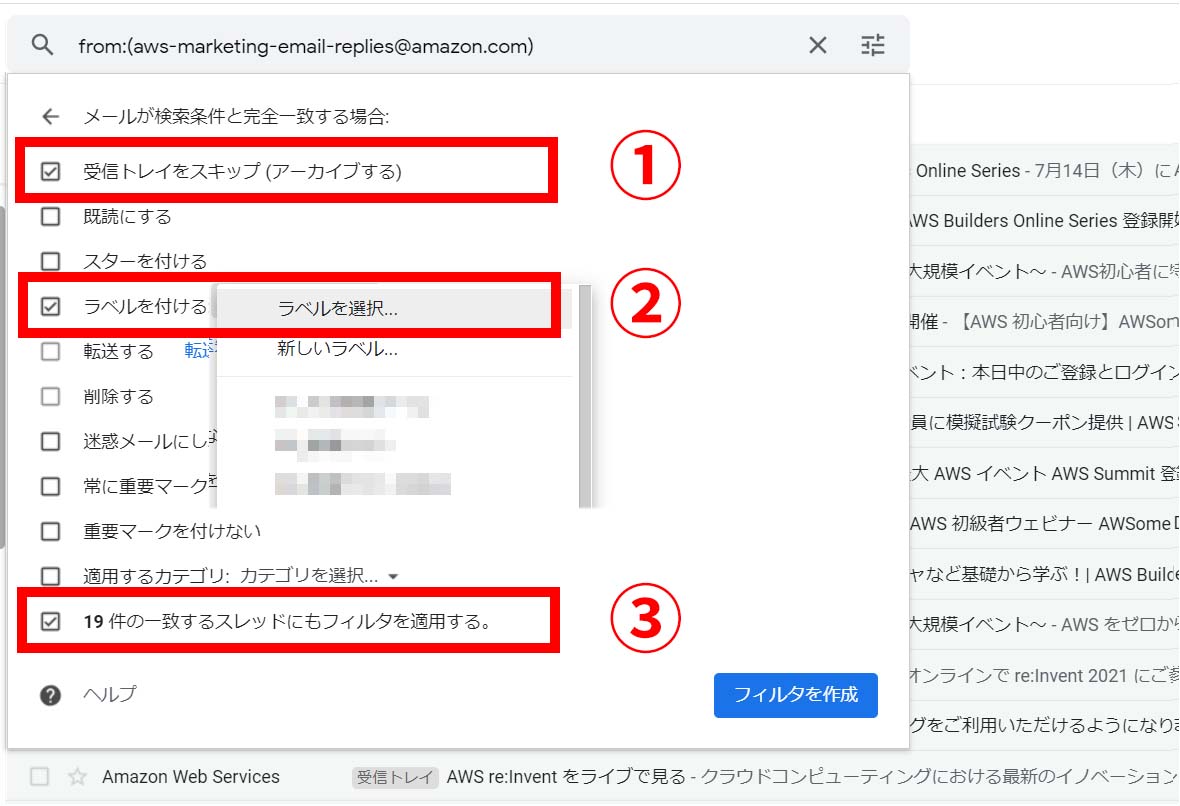Open オンラインで re:Invent 2021 email
The width and height of the screenshot is (1180, 806).
(x=1045, y=675)
